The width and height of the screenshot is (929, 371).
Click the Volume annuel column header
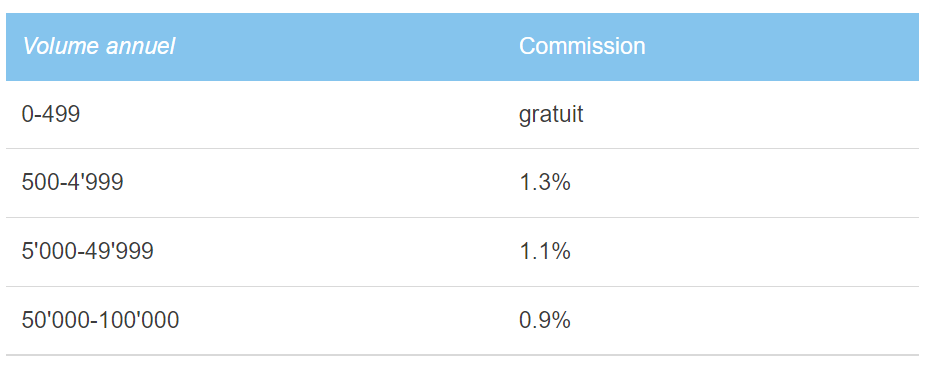tap(98, 46)
